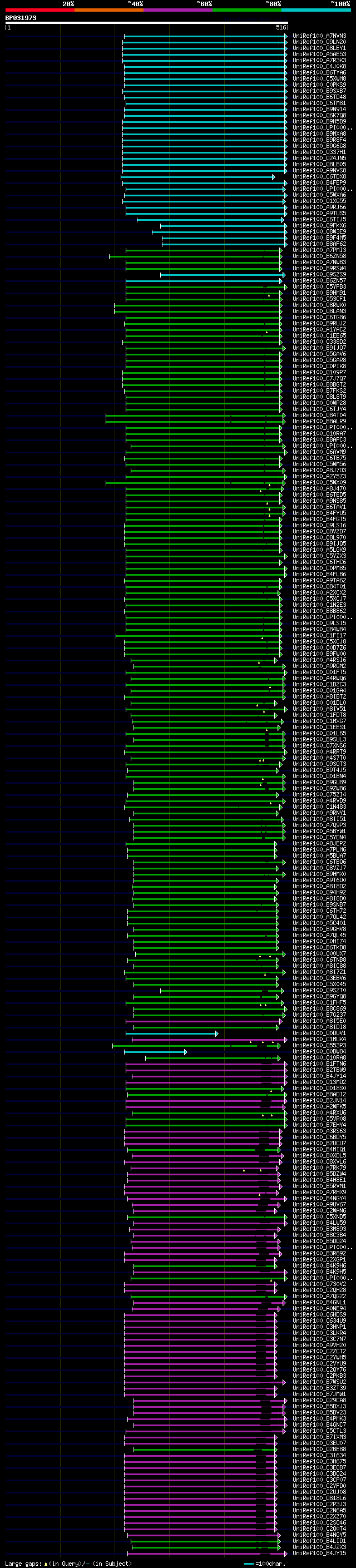The image size is (356, 1568).
Task: Open hit UniRef100_Q8LEY1
Action: coord(319,48)
